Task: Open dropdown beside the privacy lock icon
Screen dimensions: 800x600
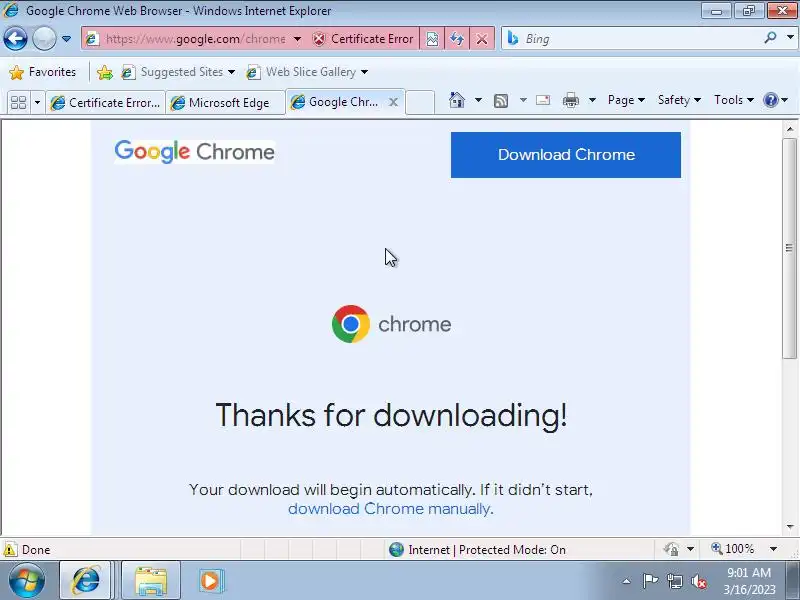Action: (x=690, y=549)
